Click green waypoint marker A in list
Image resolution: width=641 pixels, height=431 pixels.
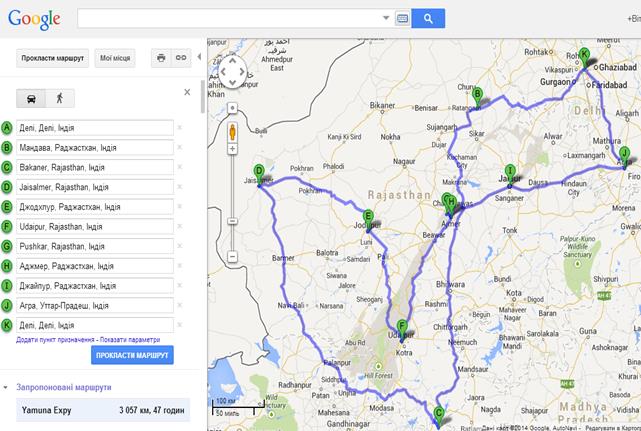click(x=7, y=128)
